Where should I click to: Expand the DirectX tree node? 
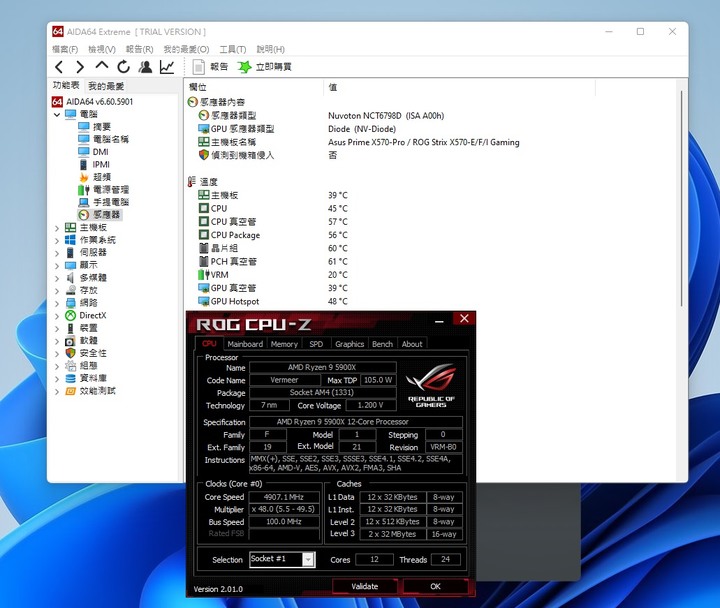pos(57,316)
